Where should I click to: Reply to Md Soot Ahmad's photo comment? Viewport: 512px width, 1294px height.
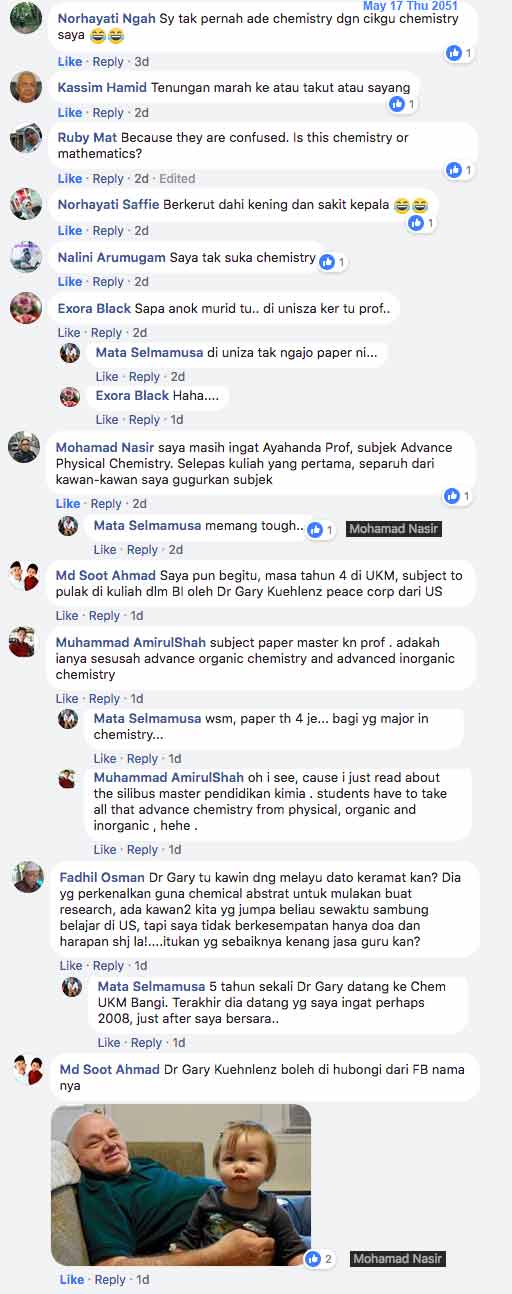pos(110,1280)
